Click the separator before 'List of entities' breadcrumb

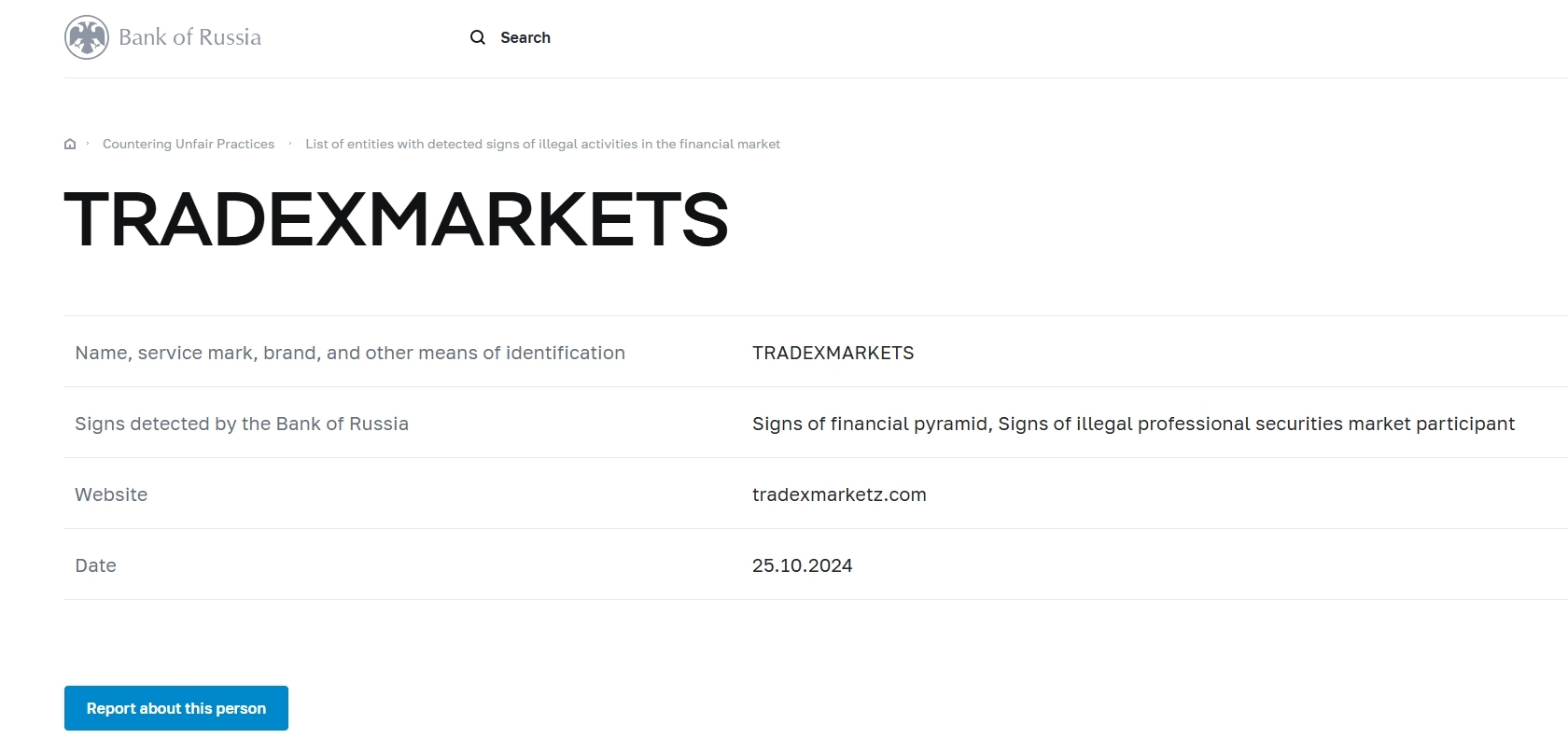[290, 144]
